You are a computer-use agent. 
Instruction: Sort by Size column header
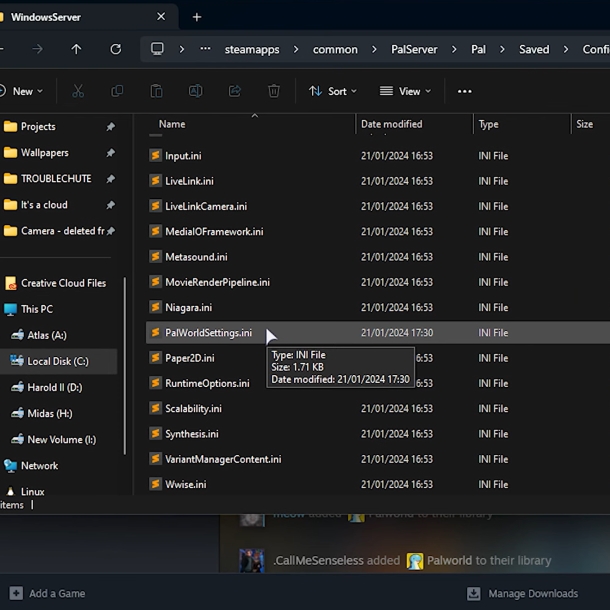tap(584, 124)
